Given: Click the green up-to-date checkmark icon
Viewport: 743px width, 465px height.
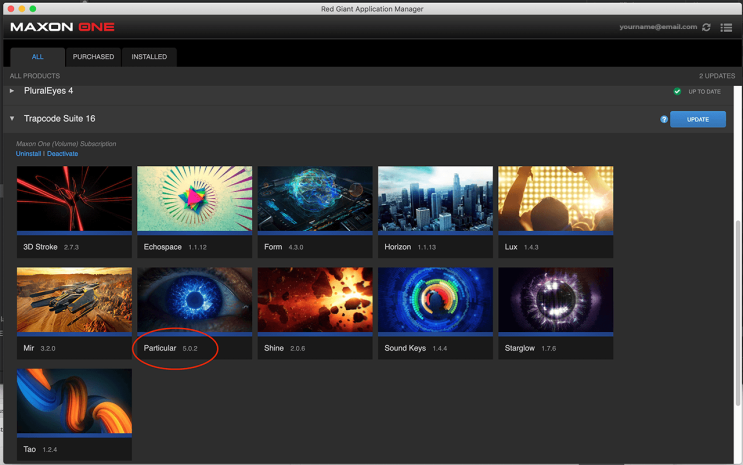Looking at the screenshot, I should coord(677,91).
